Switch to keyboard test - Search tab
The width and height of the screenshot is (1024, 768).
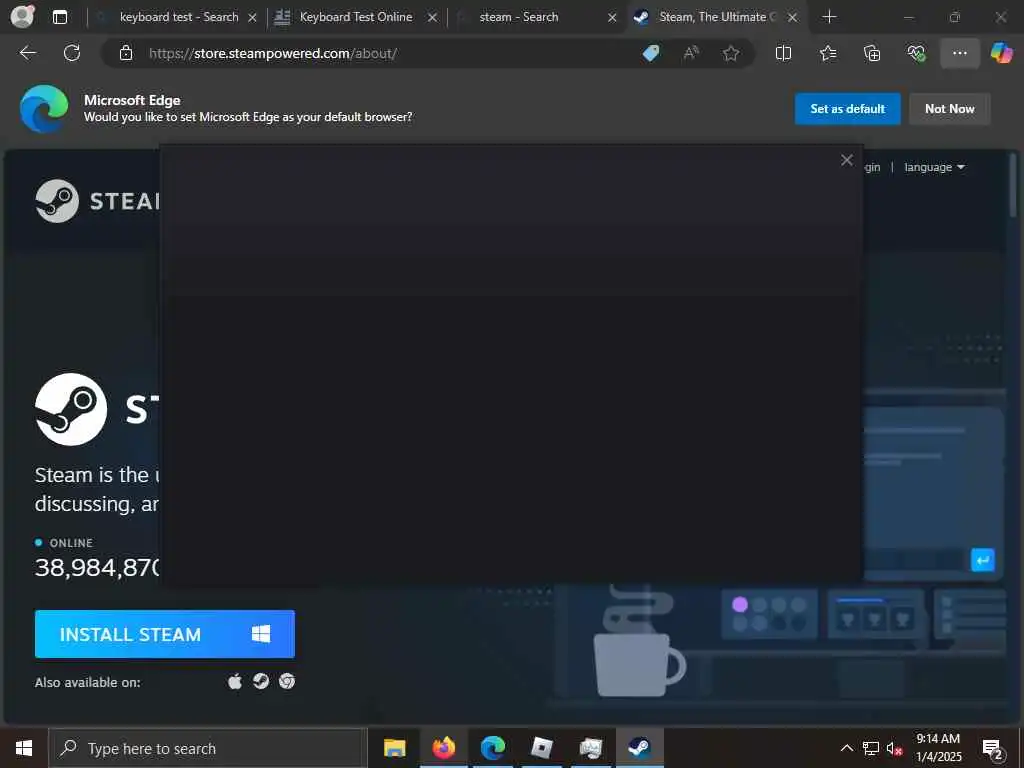(x=176, y=17)
